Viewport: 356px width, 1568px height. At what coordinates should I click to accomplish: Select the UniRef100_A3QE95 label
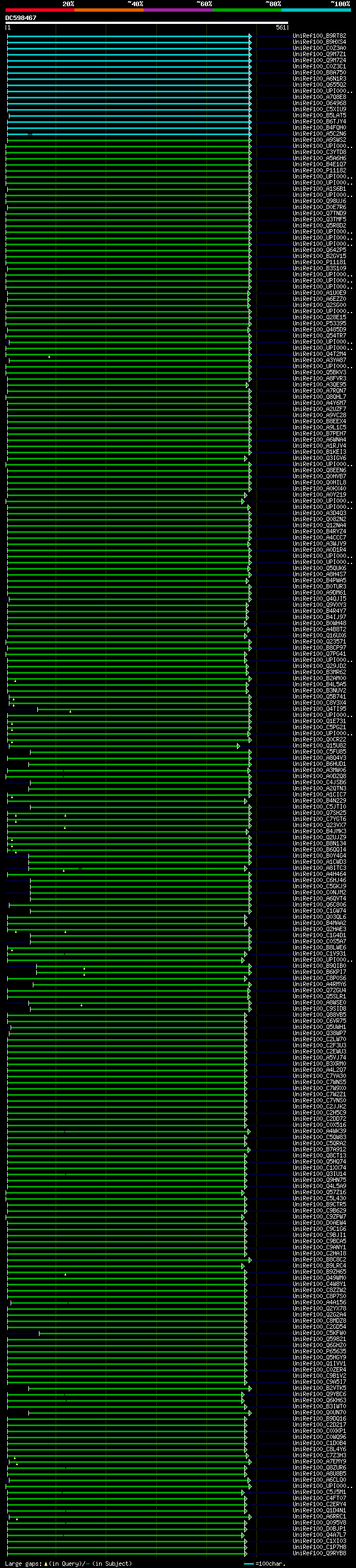[x=319, y=385]
